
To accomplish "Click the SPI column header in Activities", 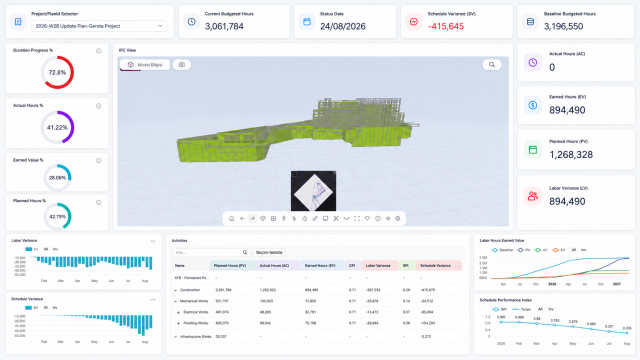I will [x=406, y=266].
